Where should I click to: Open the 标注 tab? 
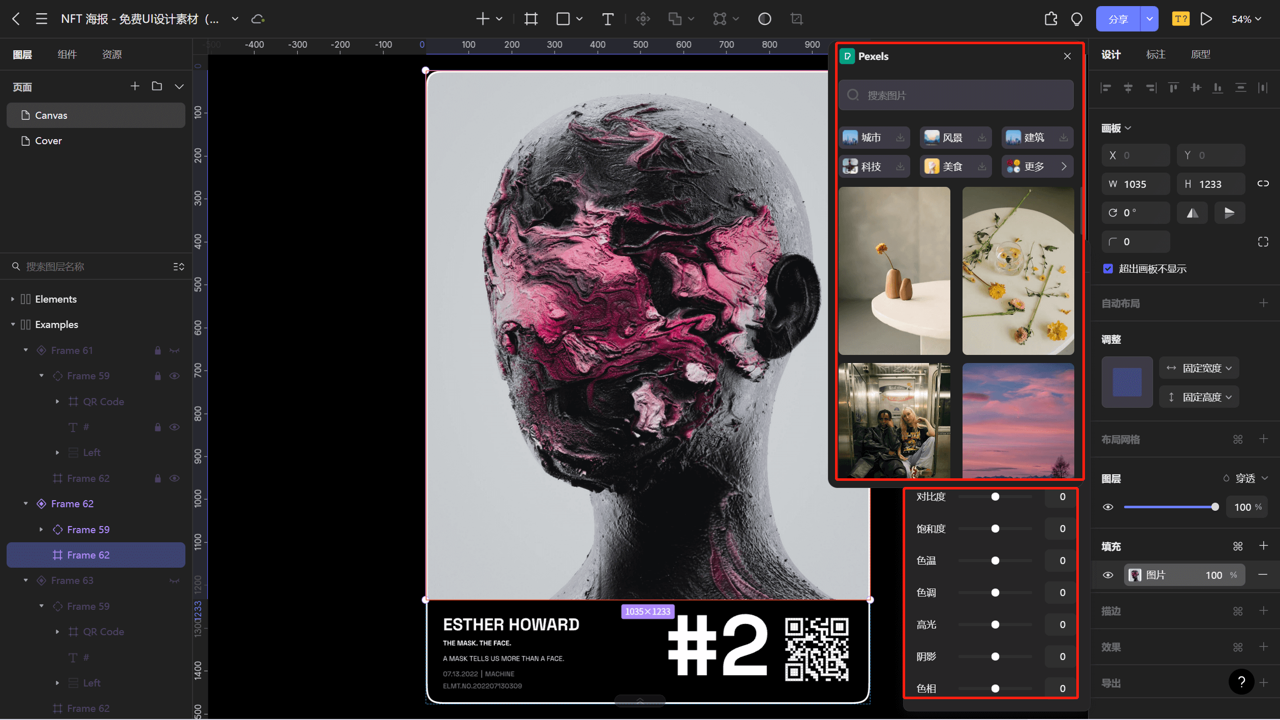tap(1156, 55)
